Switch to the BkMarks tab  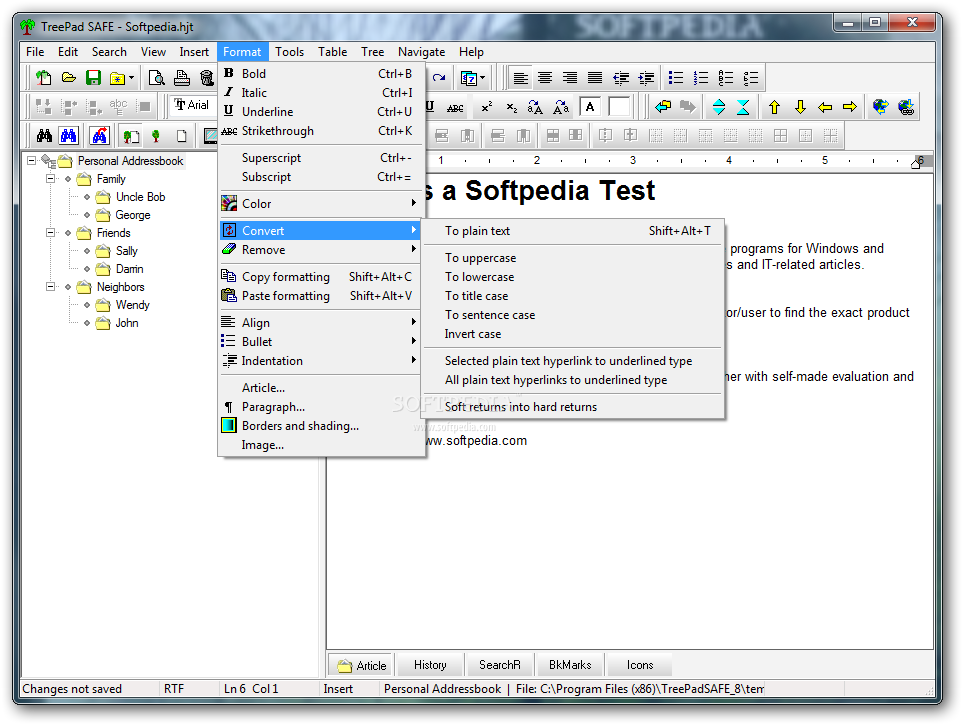(570, 665)
